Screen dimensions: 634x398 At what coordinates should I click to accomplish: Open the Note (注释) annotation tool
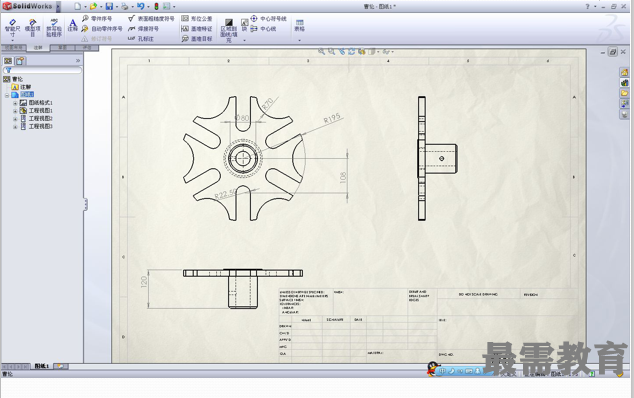point(73,25)
